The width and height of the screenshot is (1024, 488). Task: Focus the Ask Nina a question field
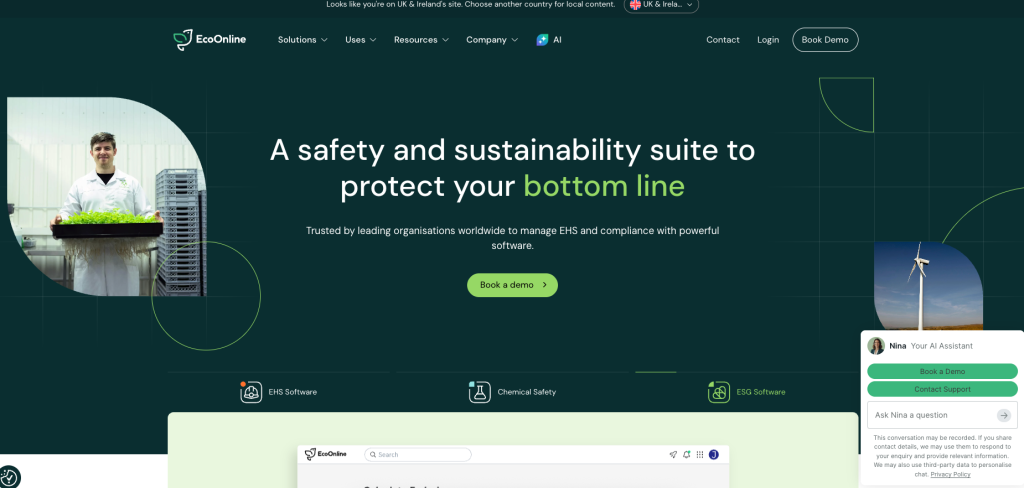pos(942,415)
